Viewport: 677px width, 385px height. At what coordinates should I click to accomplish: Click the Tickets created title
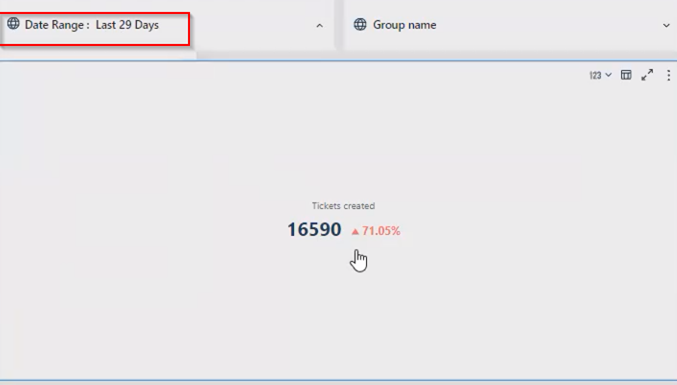[343, 206]
